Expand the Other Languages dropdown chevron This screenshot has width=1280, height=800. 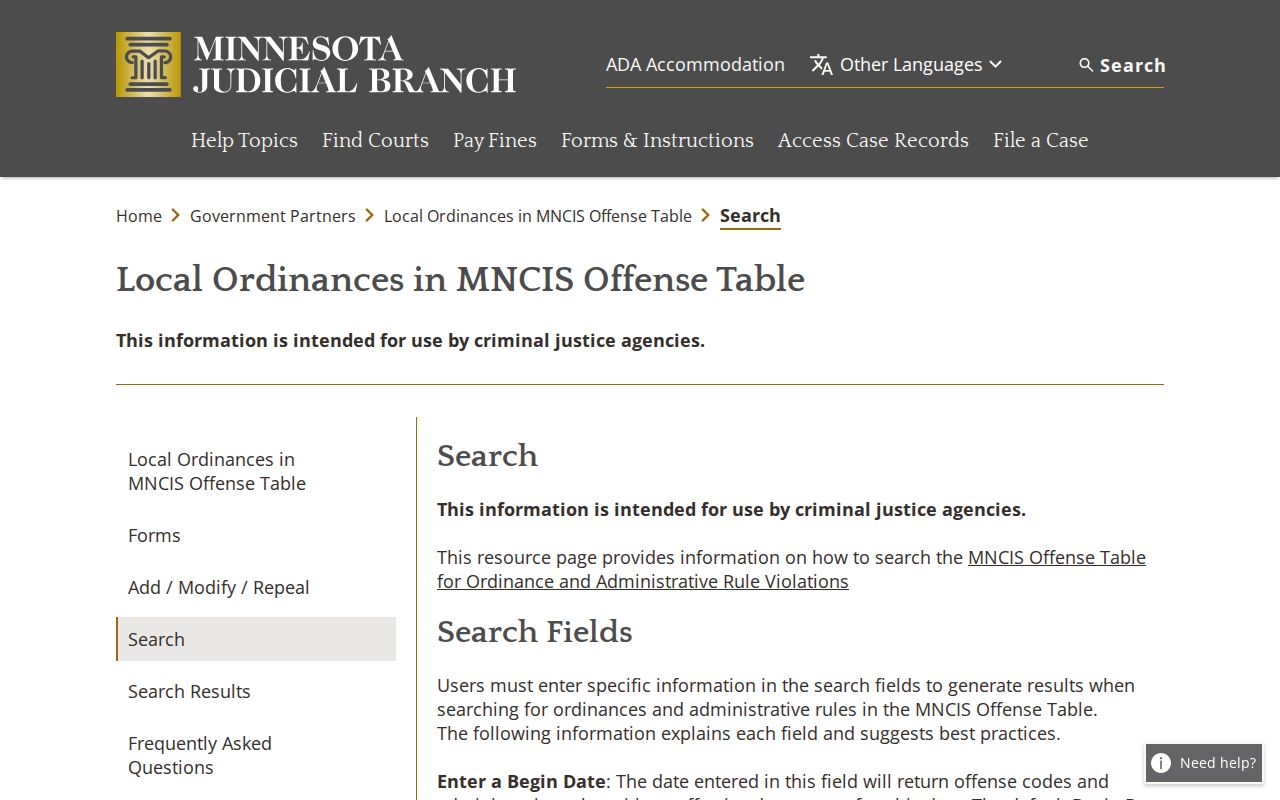tap(995, 64)
